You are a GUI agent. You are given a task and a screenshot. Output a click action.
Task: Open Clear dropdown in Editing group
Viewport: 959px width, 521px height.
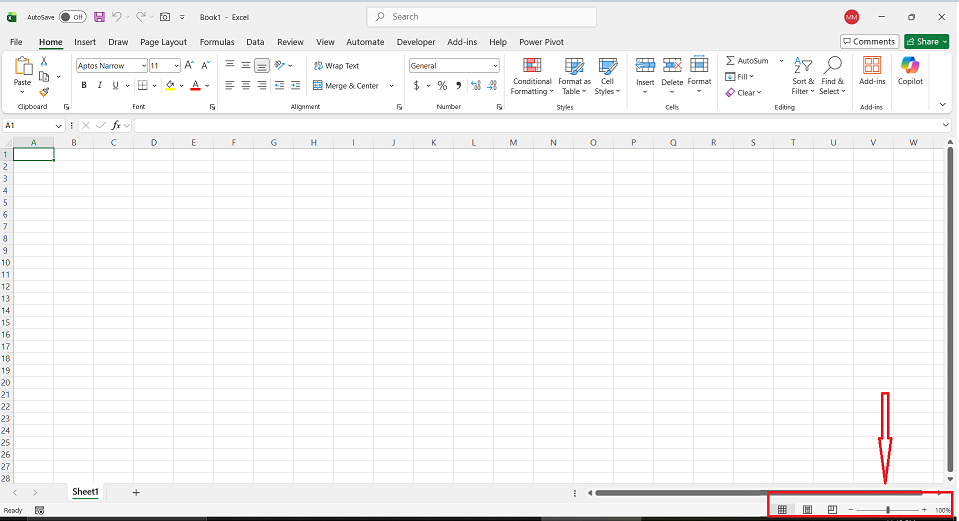tap(743, 92)
